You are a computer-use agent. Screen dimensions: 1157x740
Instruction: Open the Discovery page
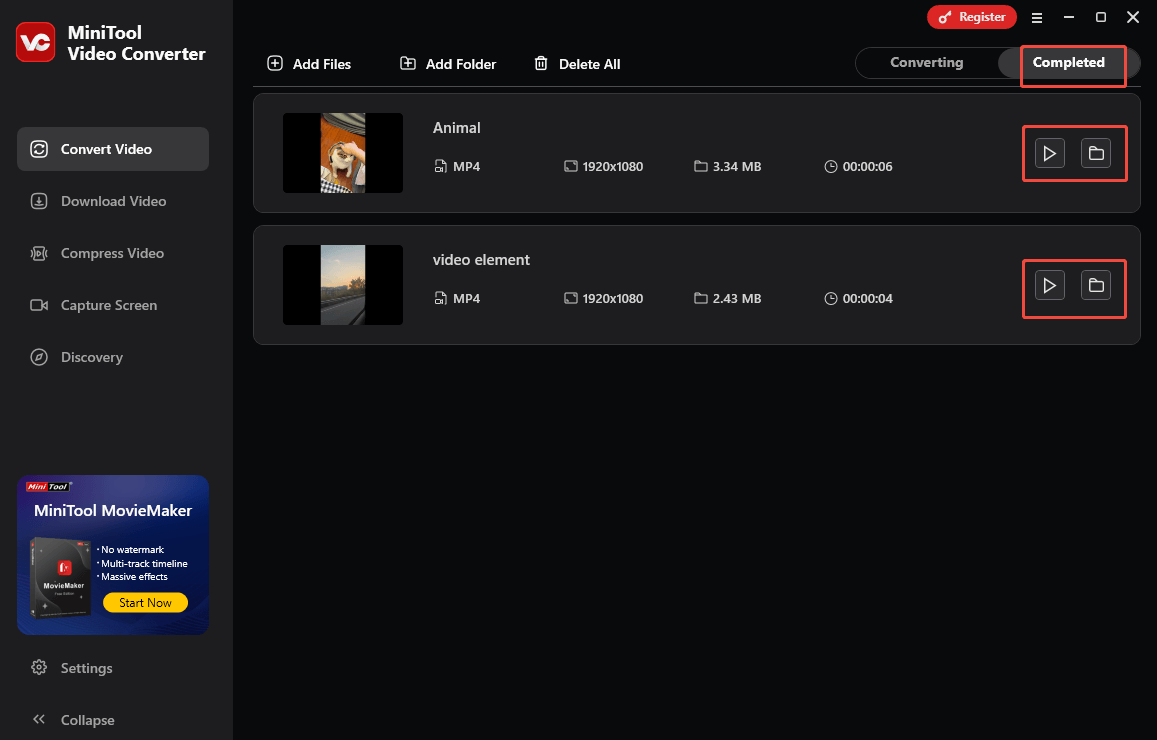[113, 357]
